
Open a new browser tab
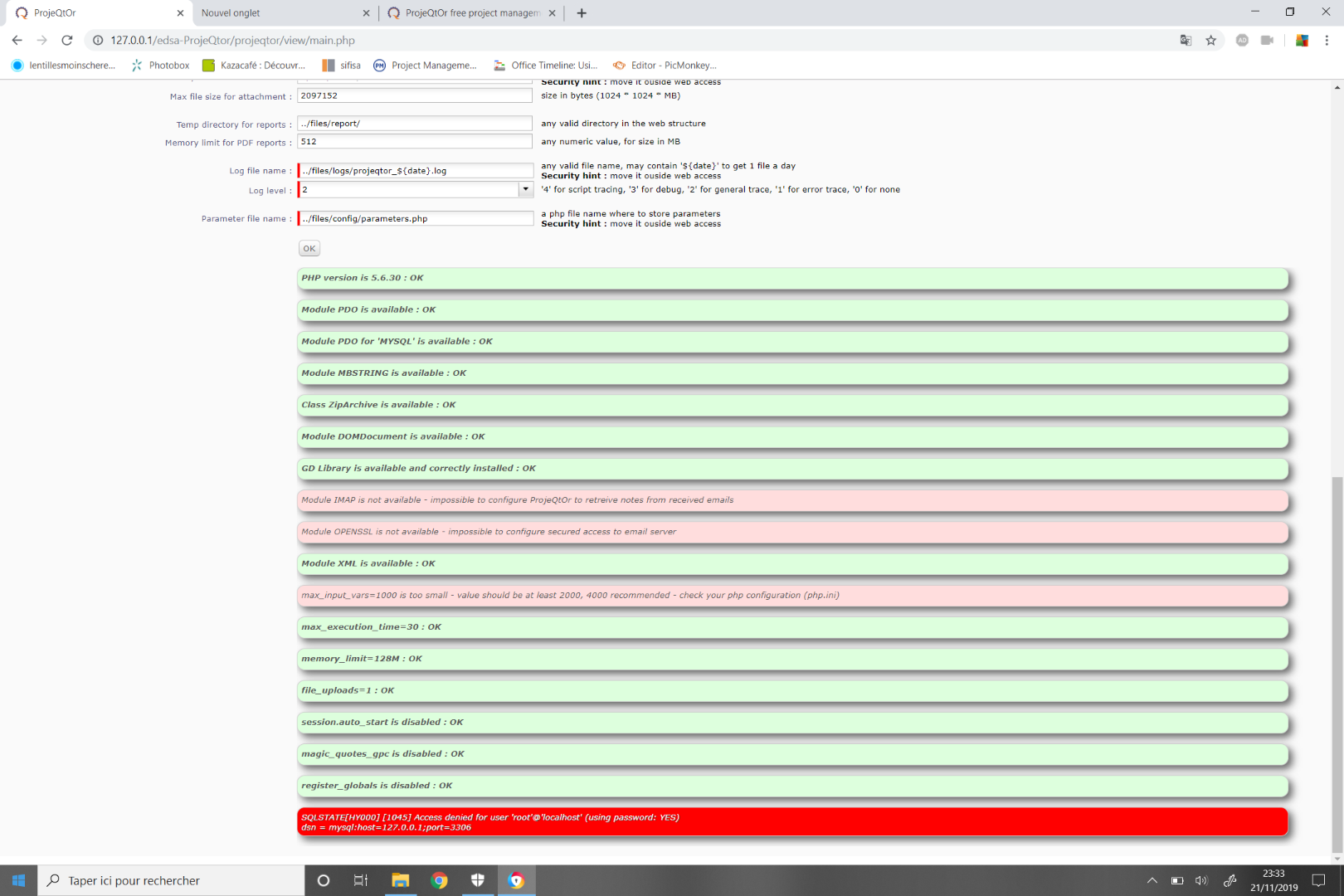(x=582, y=13)
